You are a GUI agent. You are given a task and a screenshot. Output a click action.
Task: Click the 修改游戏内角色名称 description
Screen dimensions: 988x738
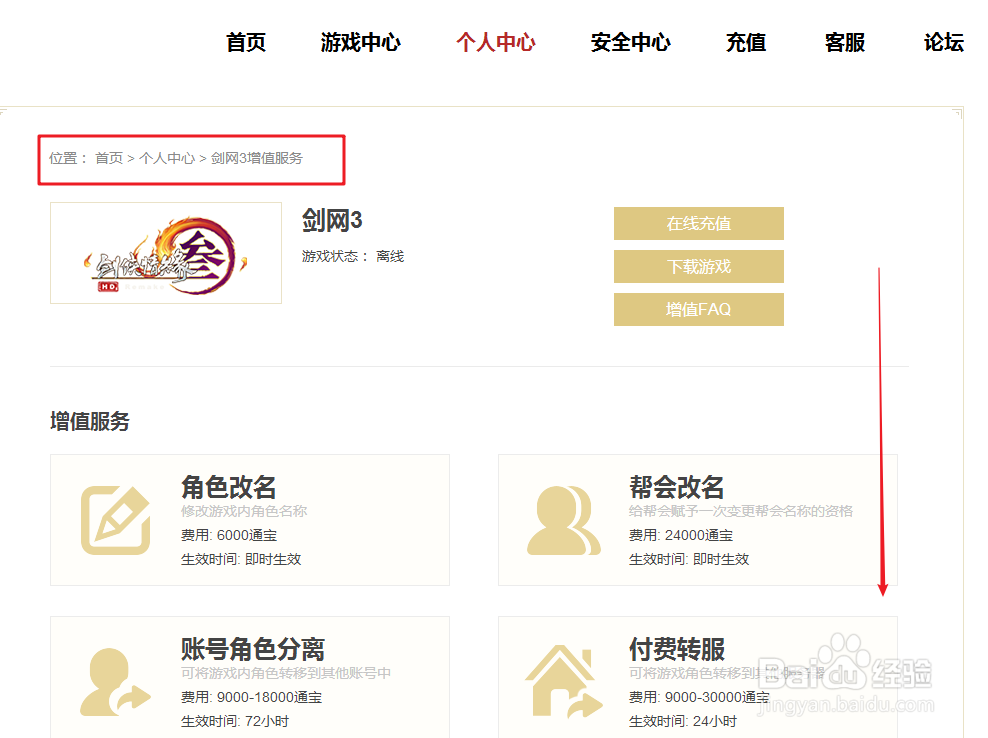[x=244, y=511]
